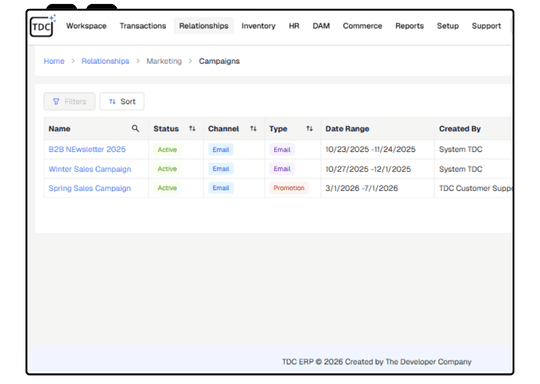This screenshot has width=540, height=384.
Task: Sort by the Channel column arrows
Action: (253, 128)
